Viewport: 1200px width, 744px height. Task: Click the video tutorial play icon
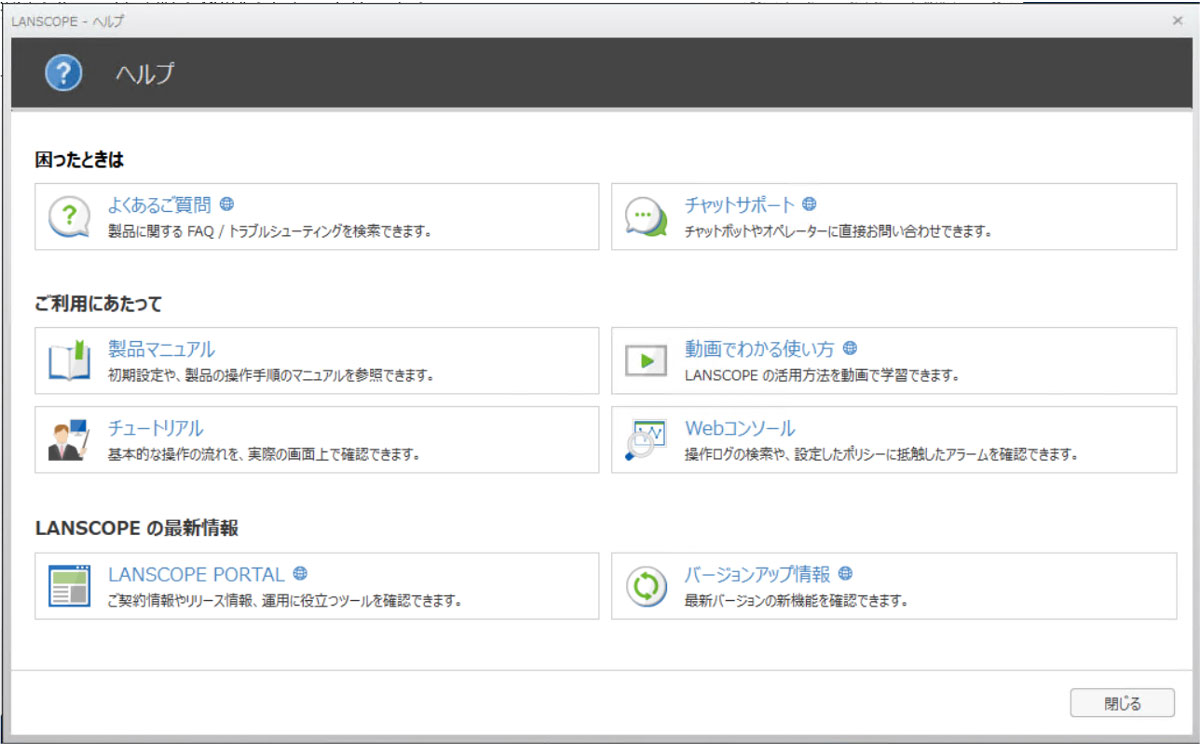pyautogui.click(x=646, y=361)
